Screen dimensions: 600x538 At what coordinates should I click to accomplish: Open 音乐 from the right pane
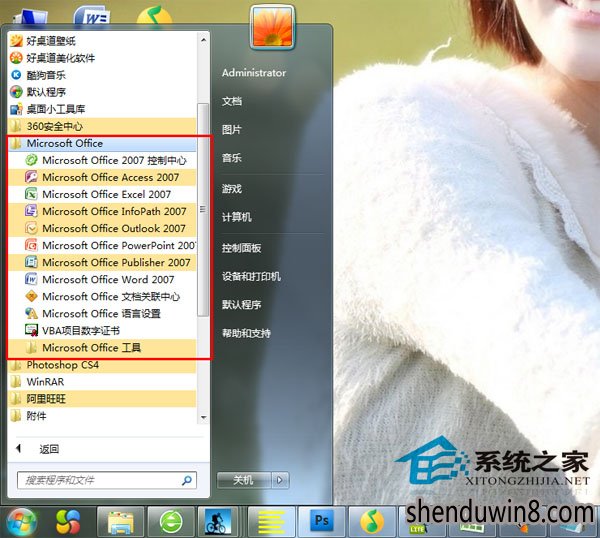coord(232,158)
